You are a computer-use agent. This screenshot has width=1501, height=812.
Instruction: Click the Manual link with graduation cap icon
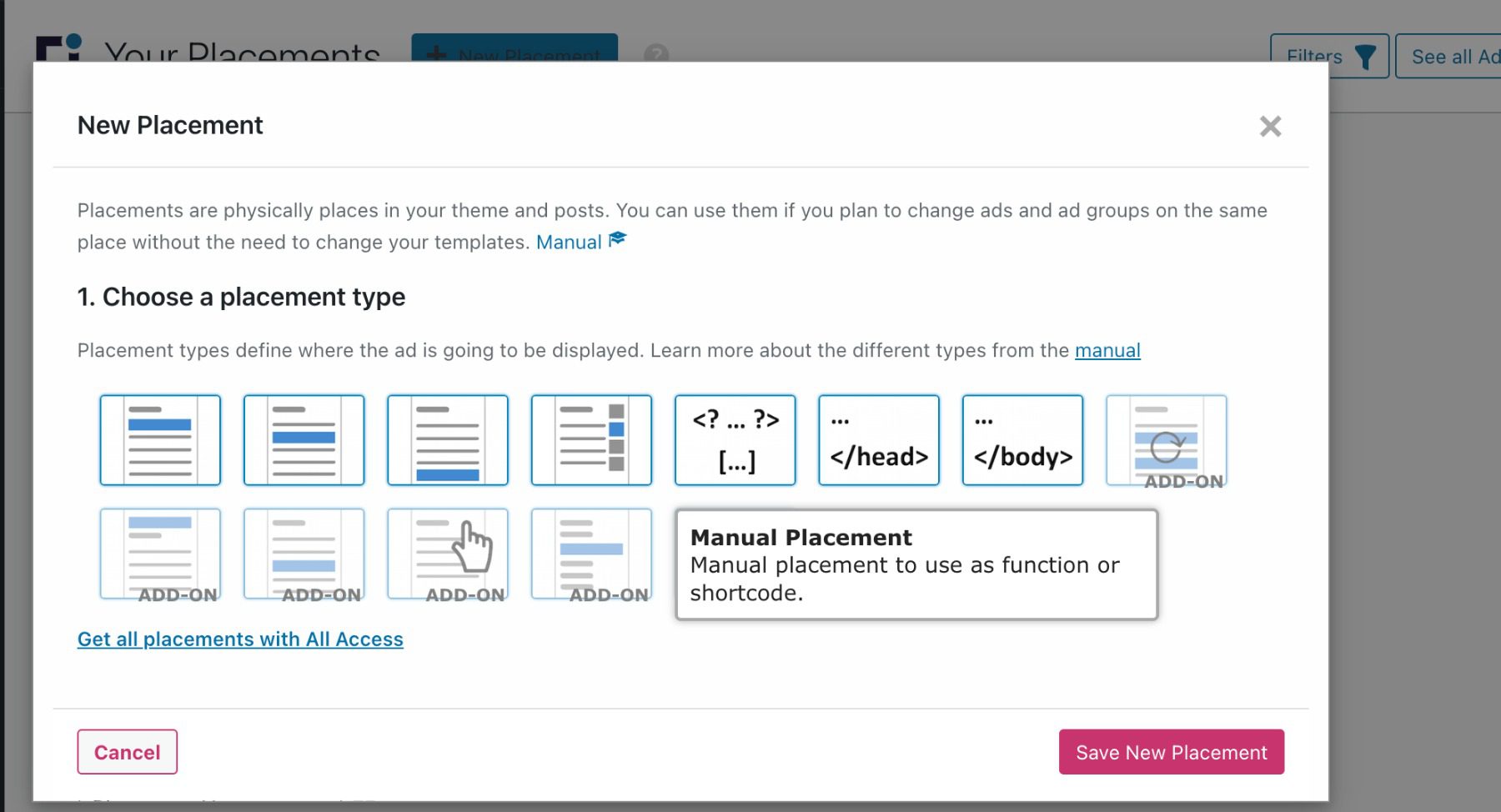tap(570, 242)
